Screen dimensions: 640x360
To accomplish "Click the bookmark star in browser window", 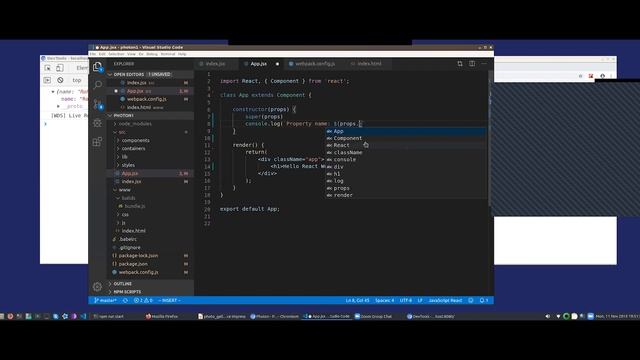I will [580, 76].
